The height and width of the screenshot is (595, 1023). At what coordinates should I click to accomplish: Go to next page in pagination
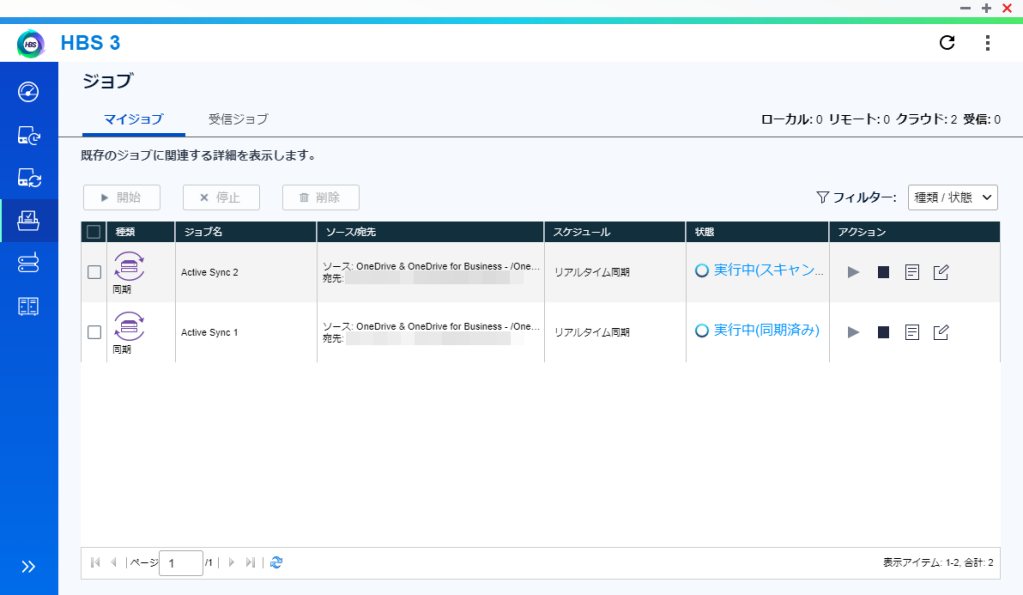click(231, 562)
